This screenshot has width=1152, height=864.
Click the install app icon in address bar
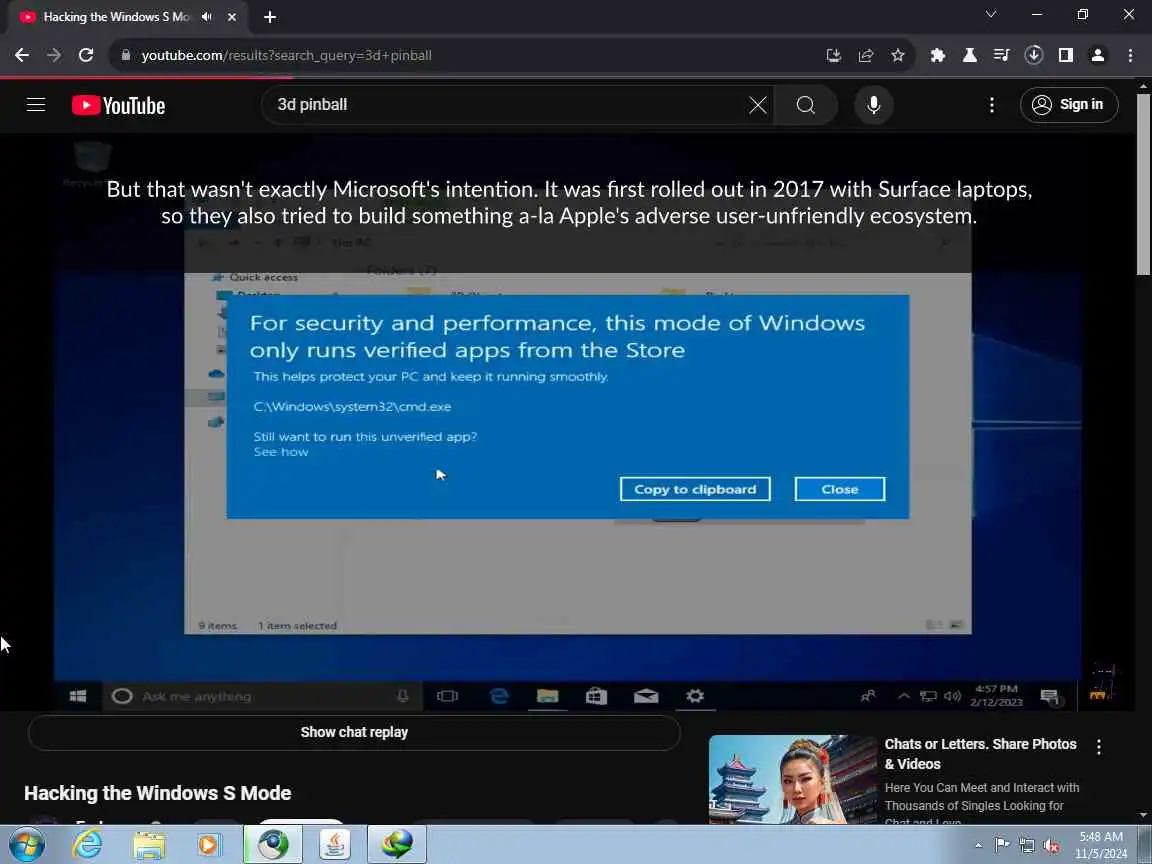(x=833, y=55)
